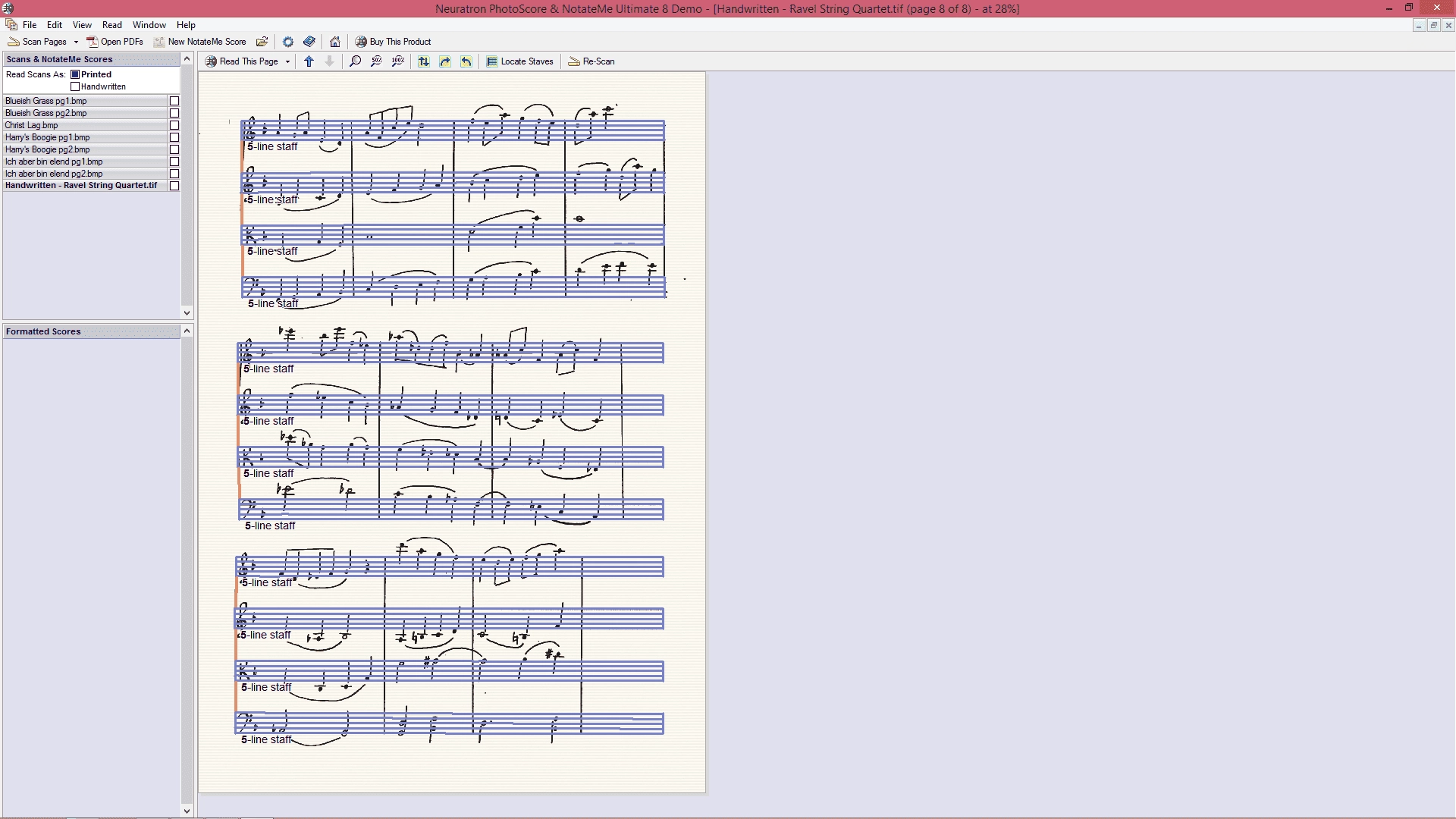Open the Help menu

point(186,25)
